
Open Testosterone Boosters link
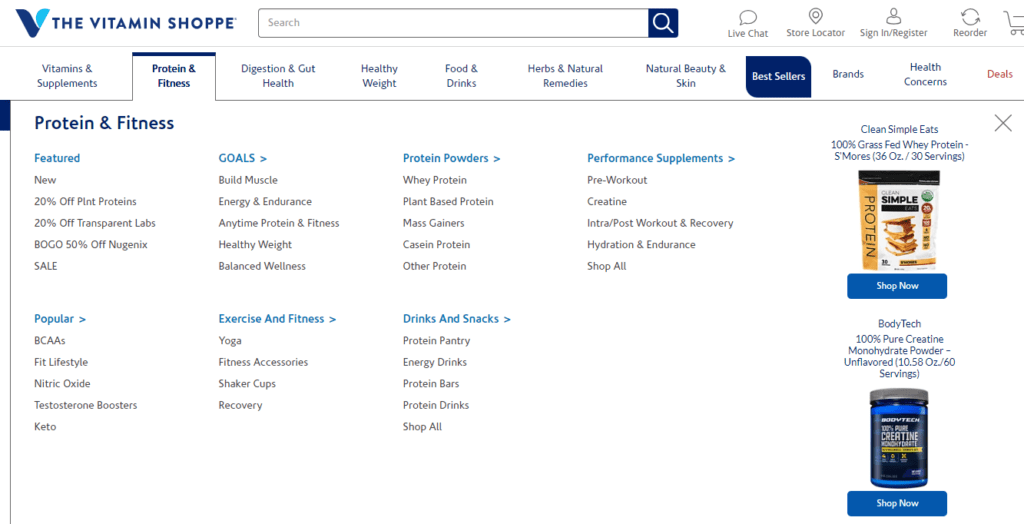[x=86, y=405]
